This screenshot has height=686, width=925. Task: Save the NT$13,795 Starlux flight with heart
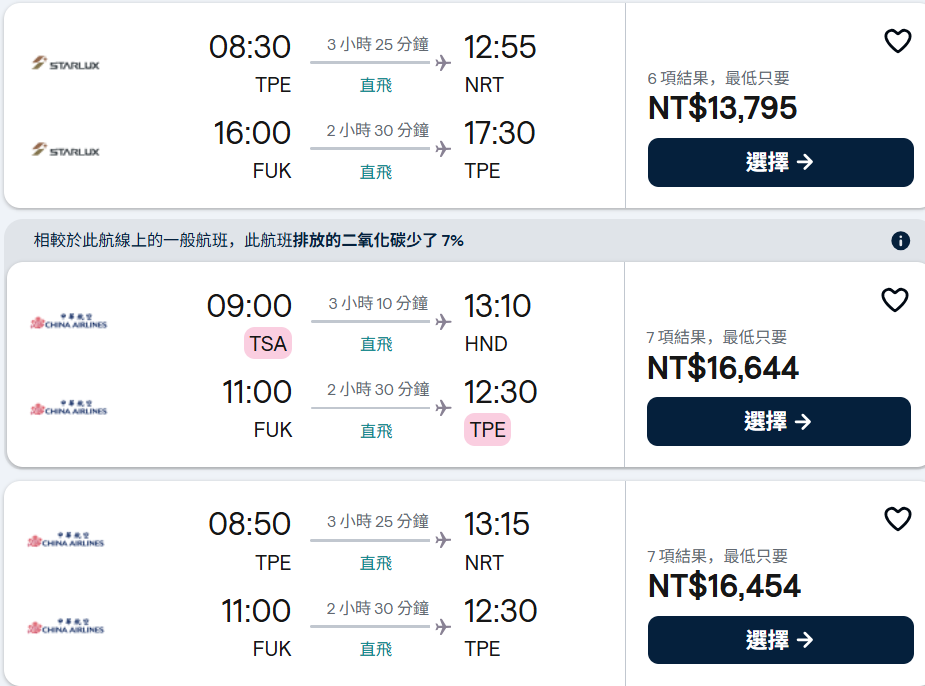(x=897, y=41)
